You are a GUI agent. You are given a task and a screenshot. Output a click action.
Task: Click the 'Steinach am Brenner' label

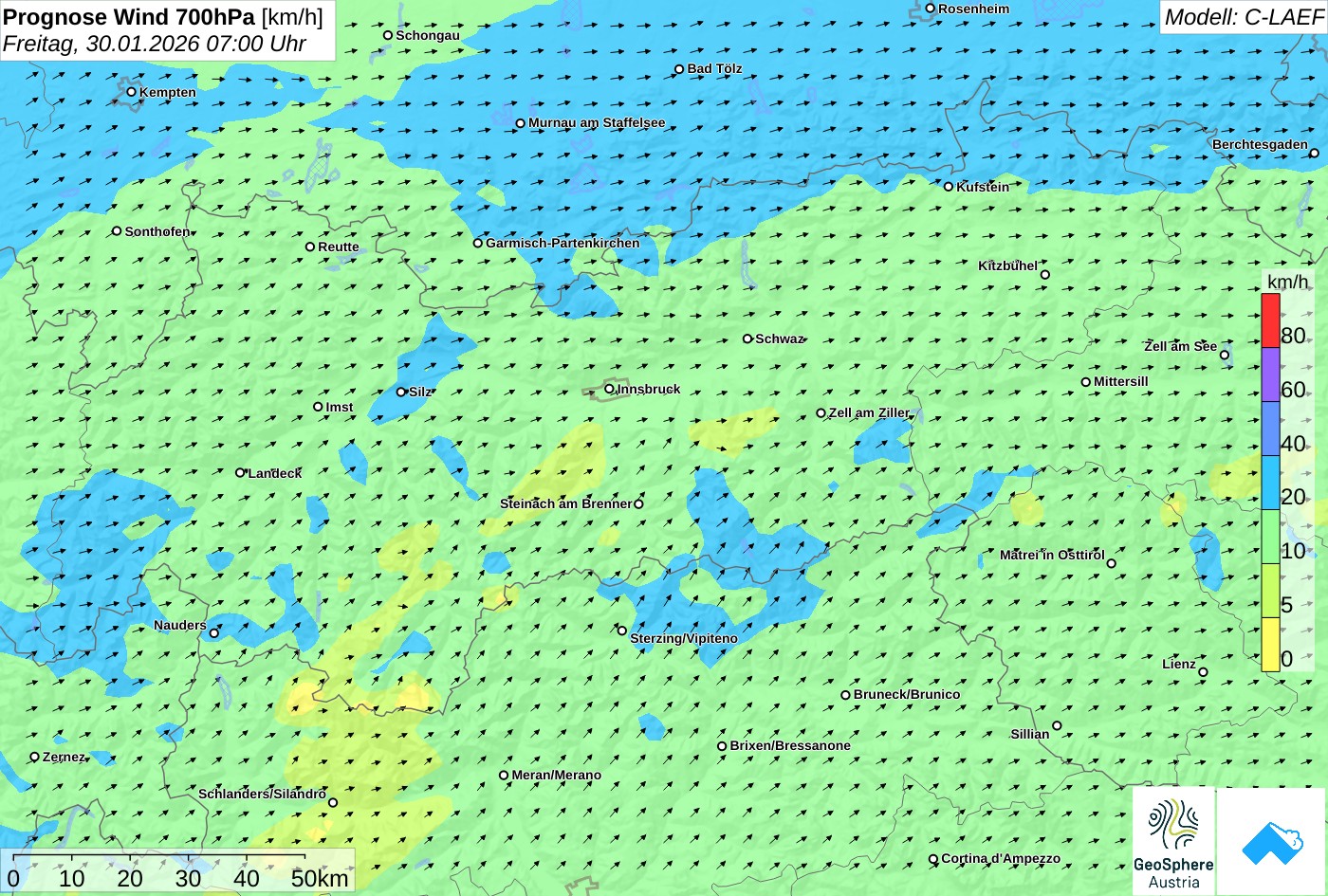565,503
